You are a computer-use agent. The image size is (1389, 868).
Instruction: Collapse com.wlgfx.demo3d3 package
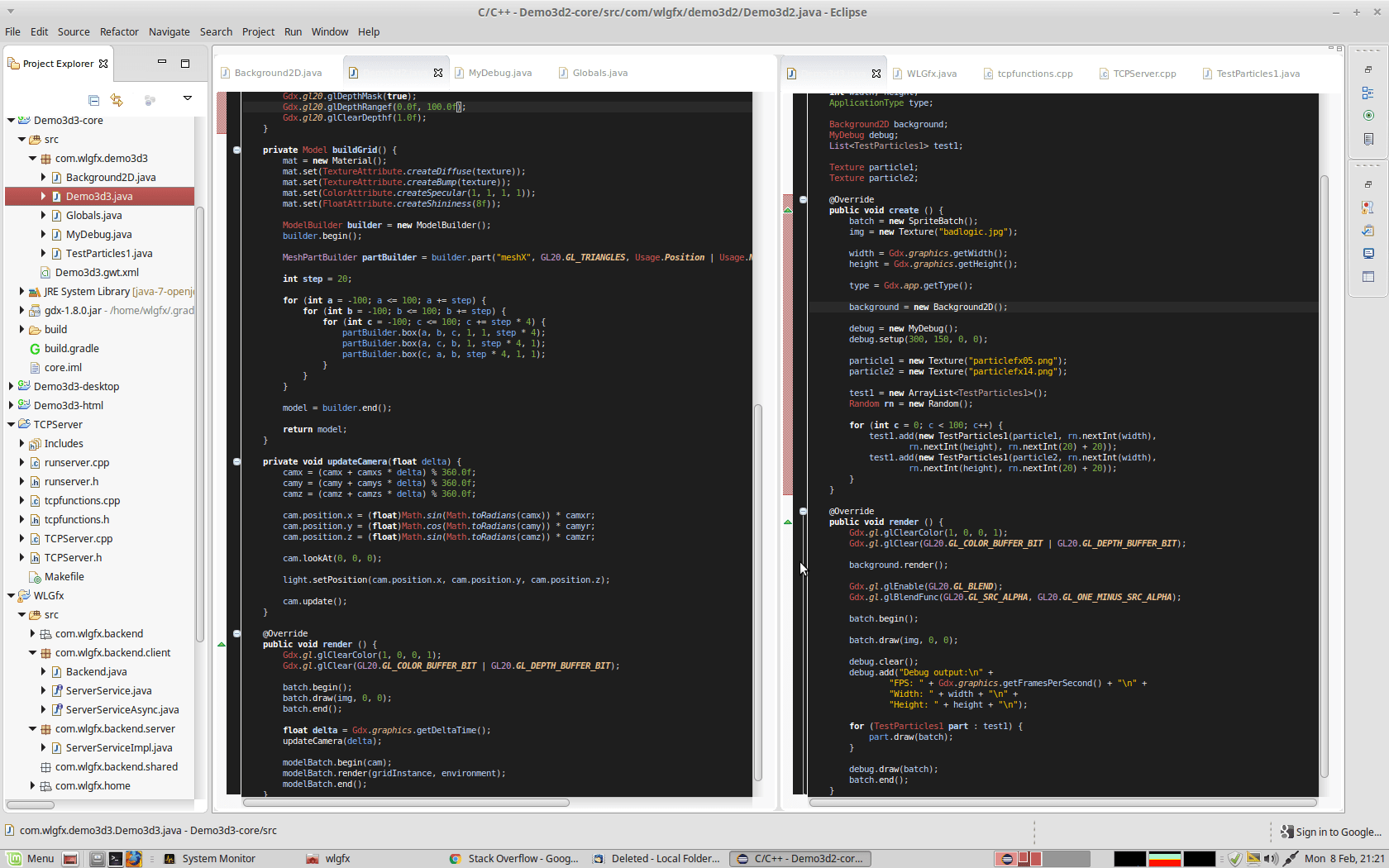coord(32,158)
